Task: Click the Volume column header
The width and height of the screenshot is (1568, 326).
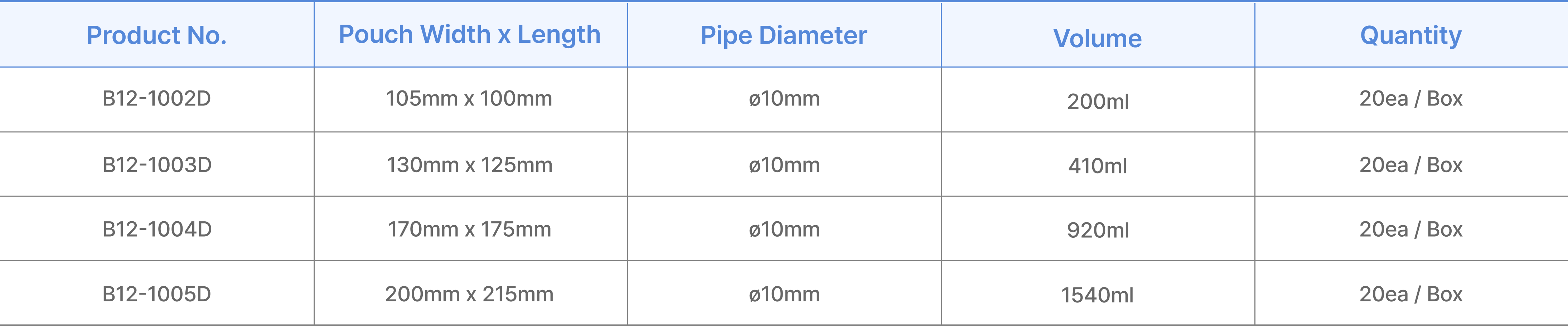Action: coord(1098,38)
